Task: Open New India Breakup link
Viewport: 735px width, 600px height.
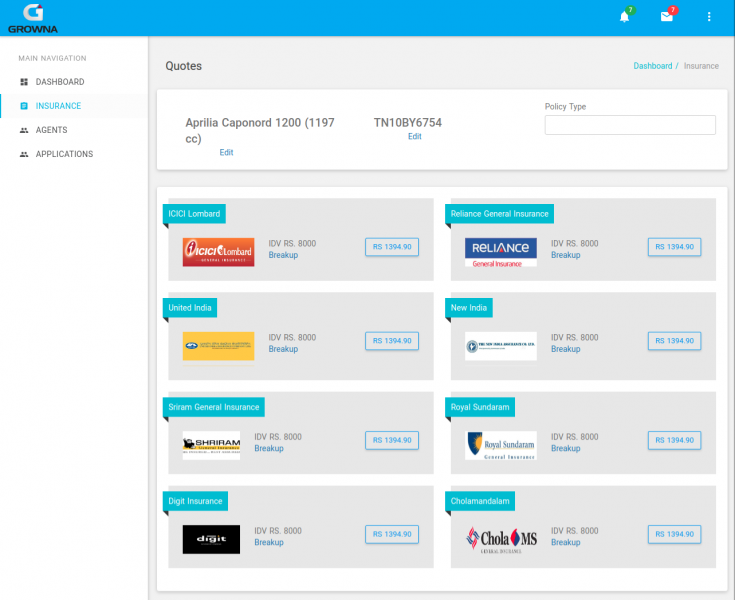Action: [565, 349]
